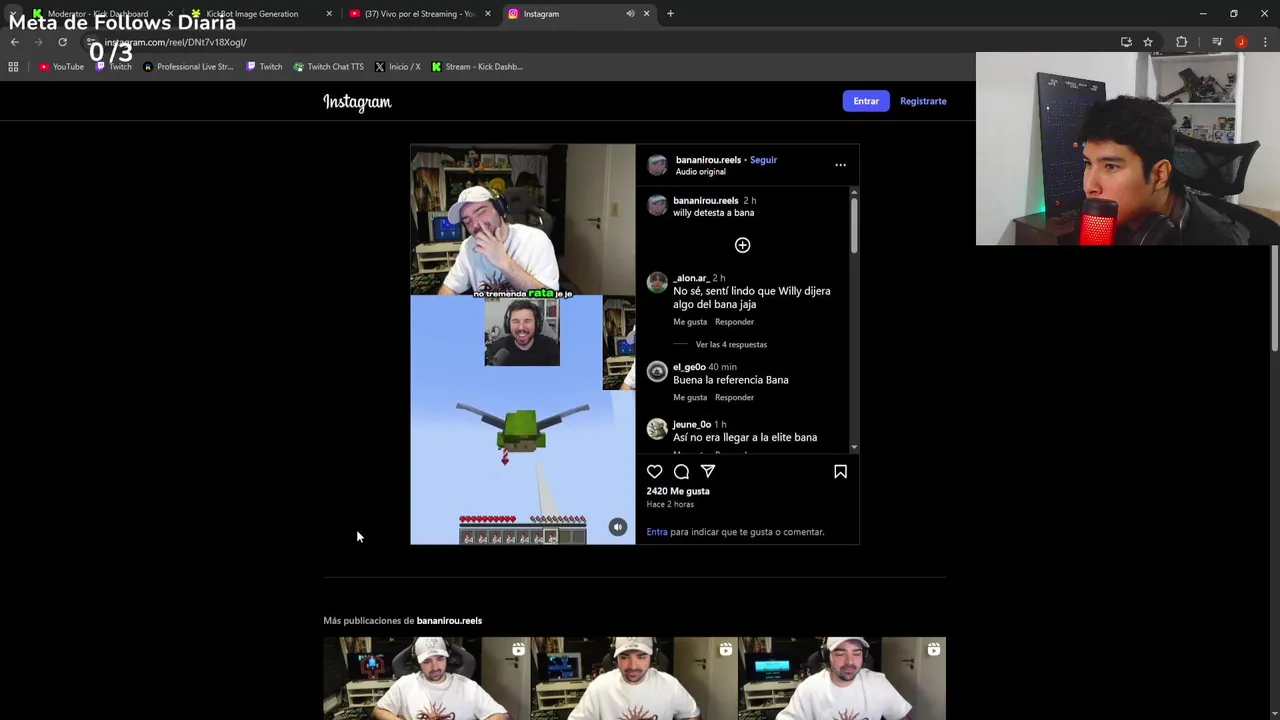Switch to Vivo por el Streaming tab

pyautogui.click(x=419, y=14)
